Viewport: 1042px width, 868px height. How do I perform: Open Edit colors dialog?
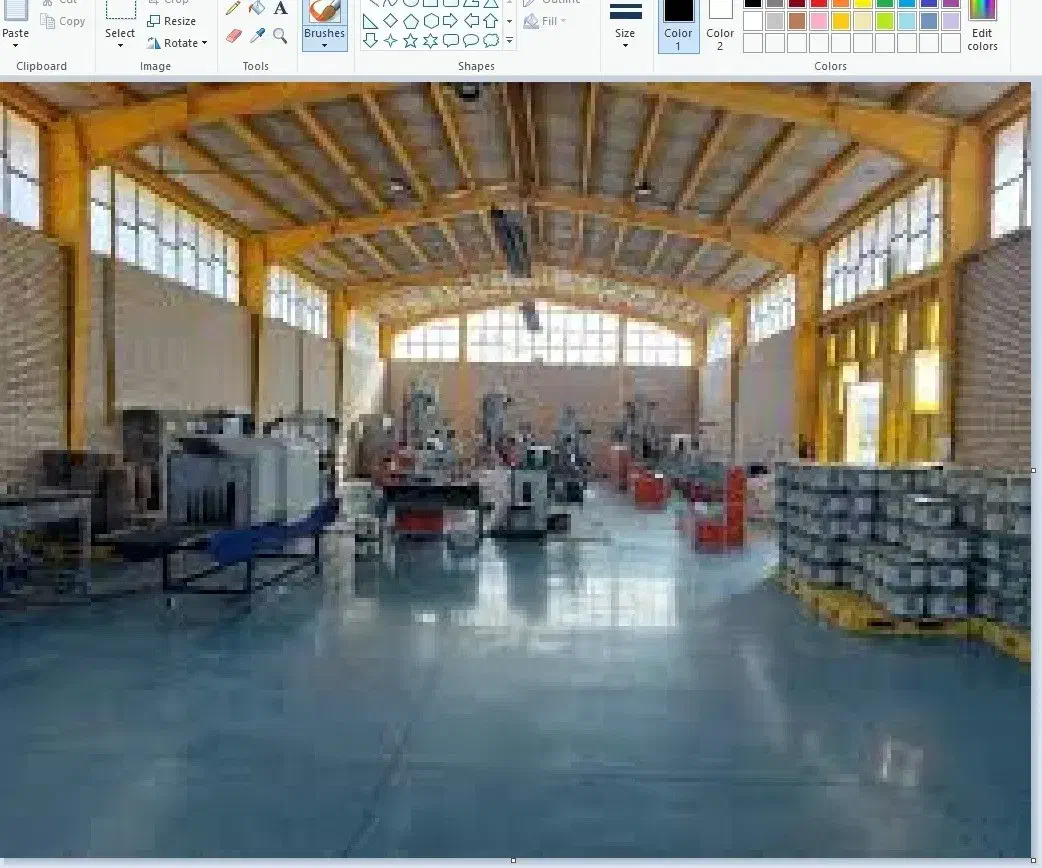pyautogui.click(x=982, y=28)
